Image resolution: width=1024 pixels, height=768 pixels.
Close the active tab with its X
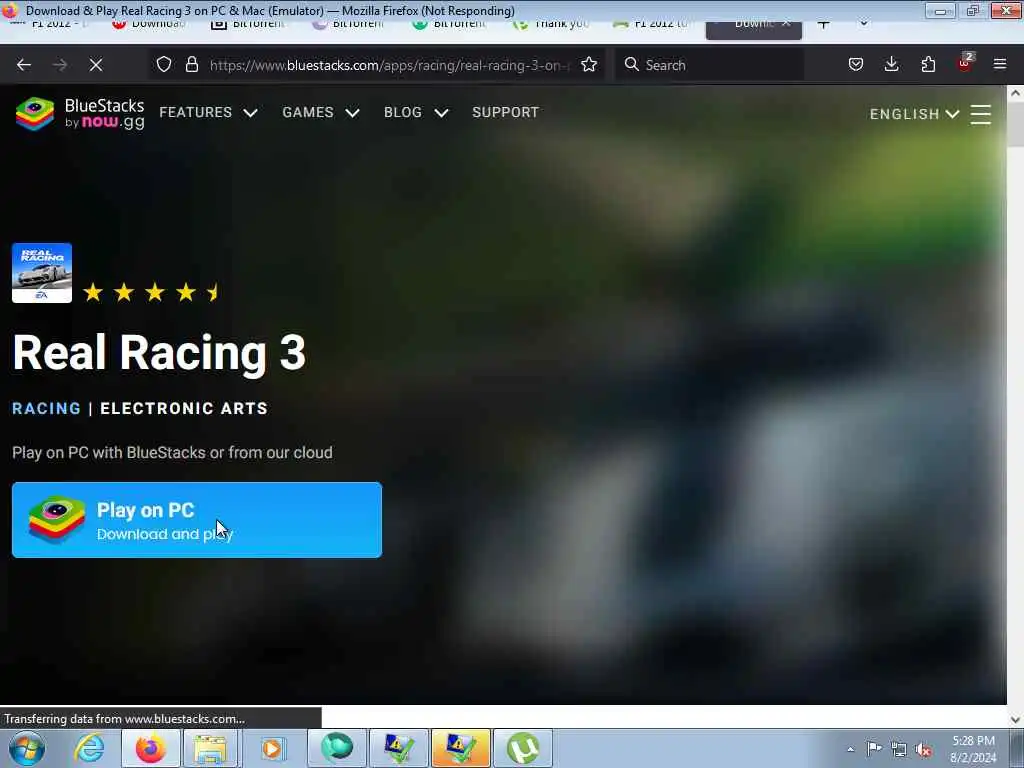click(x=786, y=24)
